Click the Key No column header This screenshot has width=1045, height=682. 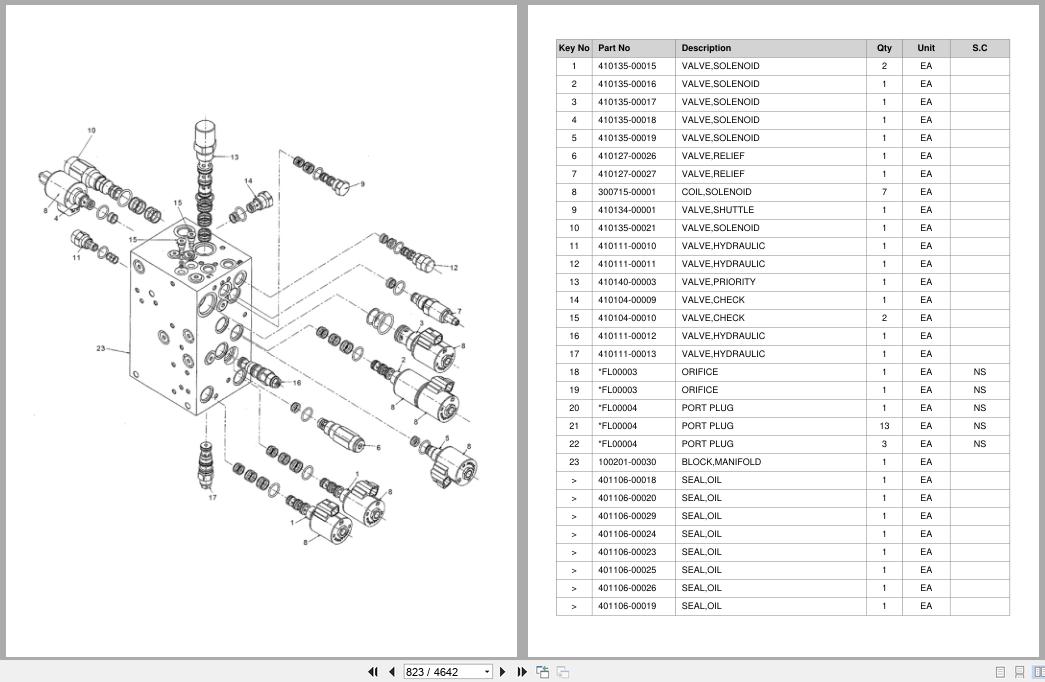pos(574,48)
